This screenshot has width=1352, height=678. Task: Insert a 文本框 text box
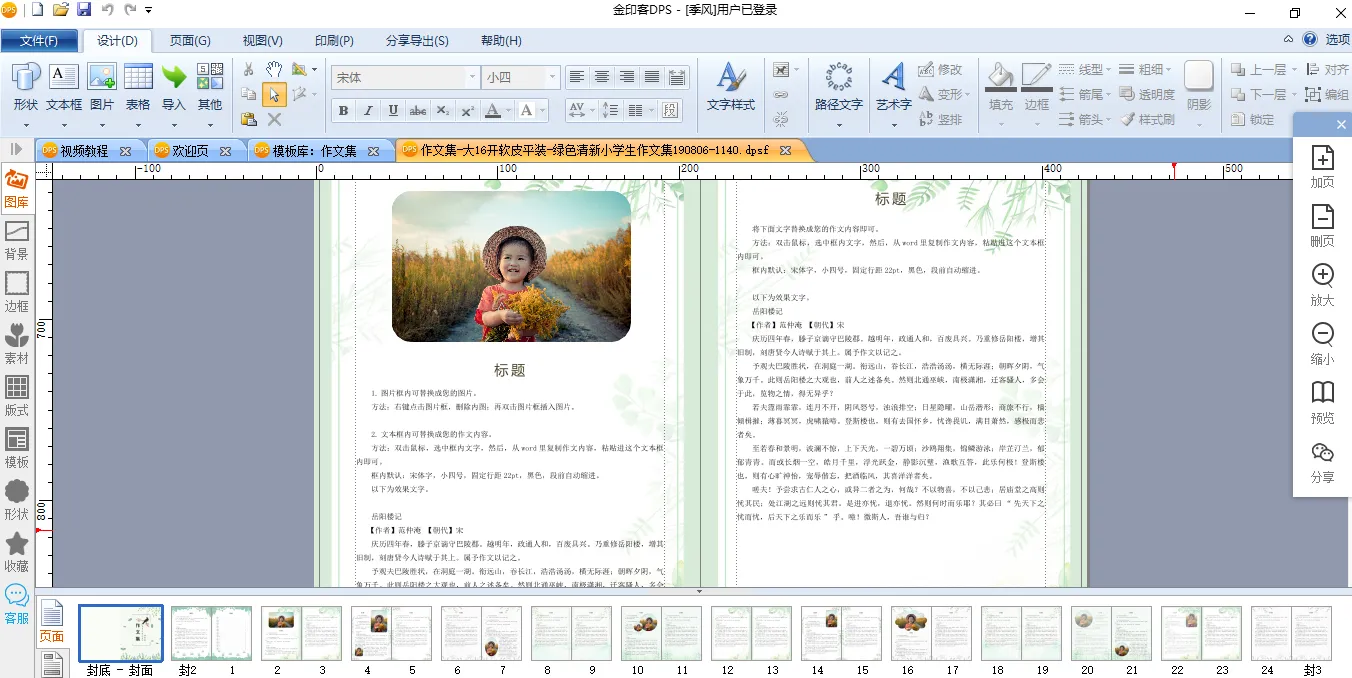pyautogui.click(x=64, y=86)
